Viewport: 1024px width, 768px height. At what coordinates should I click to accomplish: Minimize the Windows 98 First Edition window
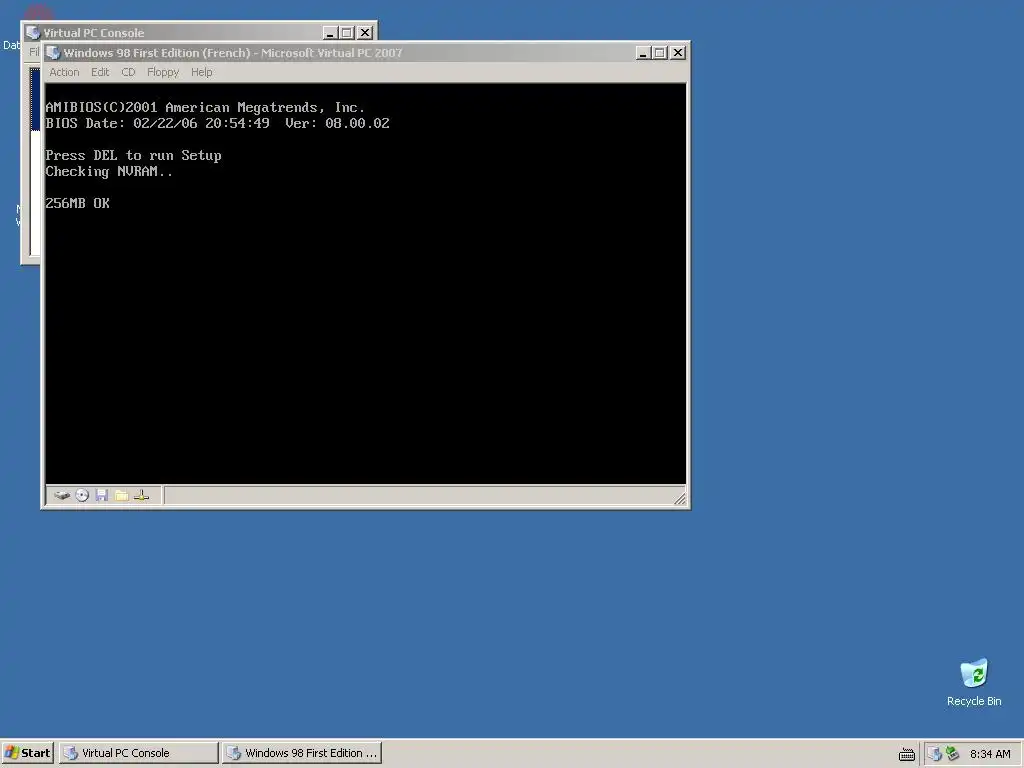click(x=643, y=53)
